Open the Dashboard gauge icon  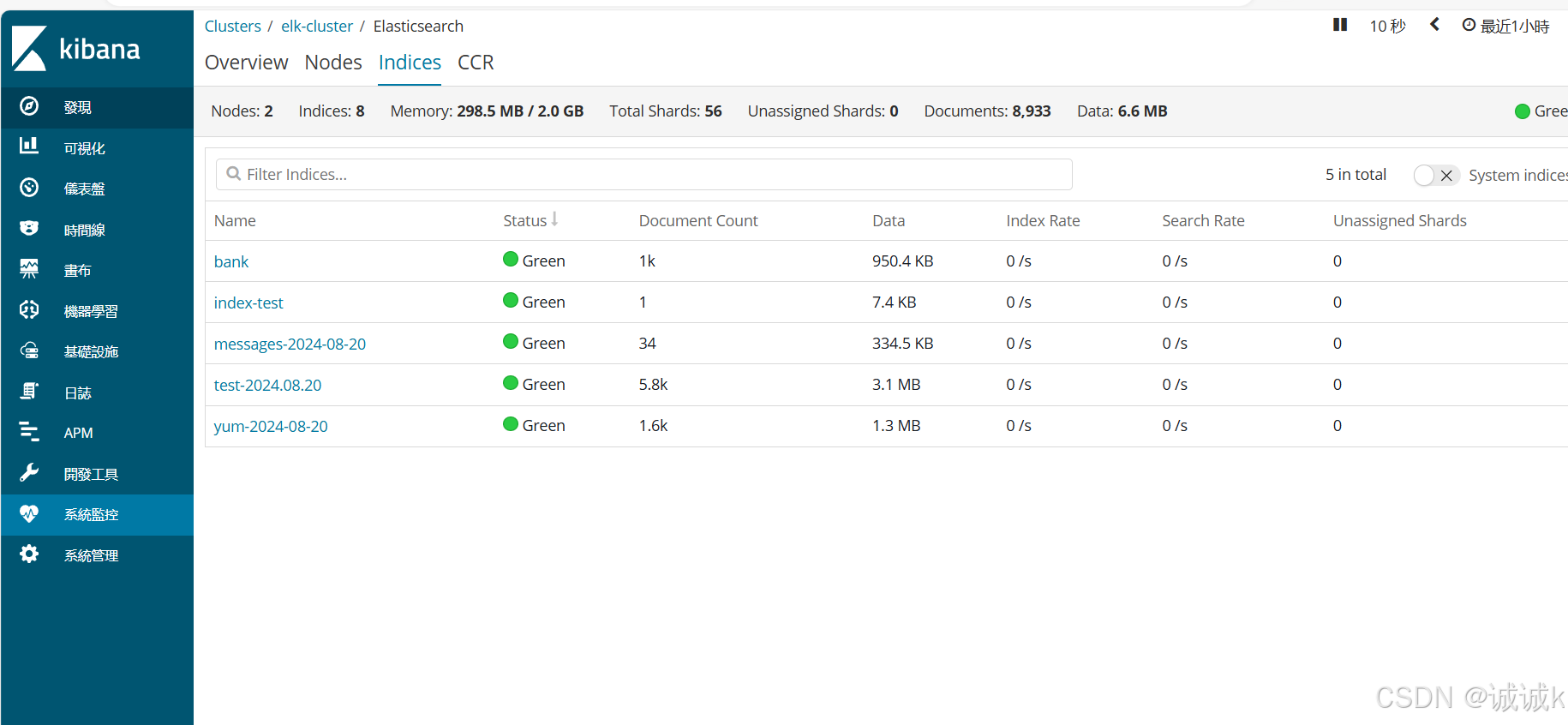29,188
